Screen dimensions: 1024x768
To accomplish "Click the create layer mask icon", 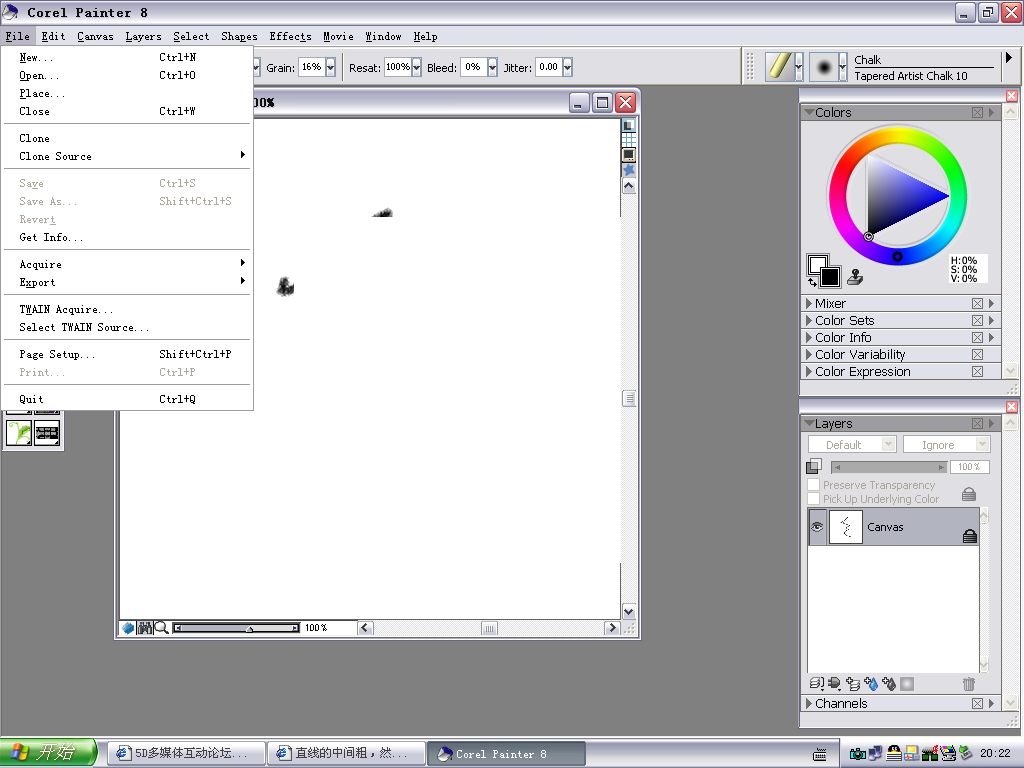I will tap(907, 684).
